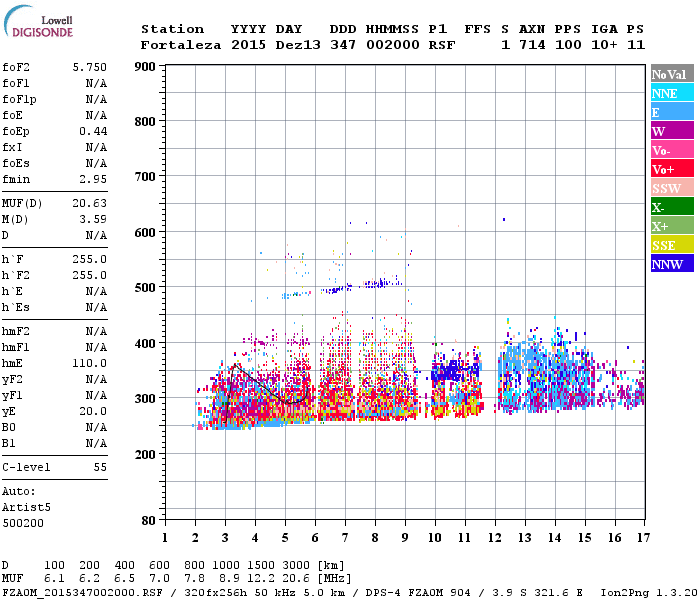The height and width of the screenshot is (600, 700).
Task: Click the hmF2 N/A value
Action: tap(97, 331)
